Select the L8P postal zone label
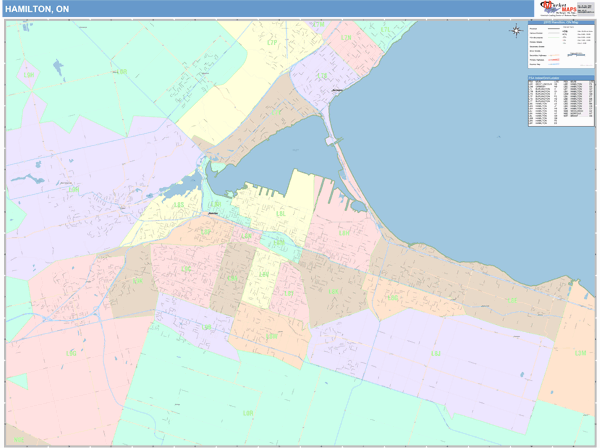Screen dimensions: 600x448 [x=206, y=232]
